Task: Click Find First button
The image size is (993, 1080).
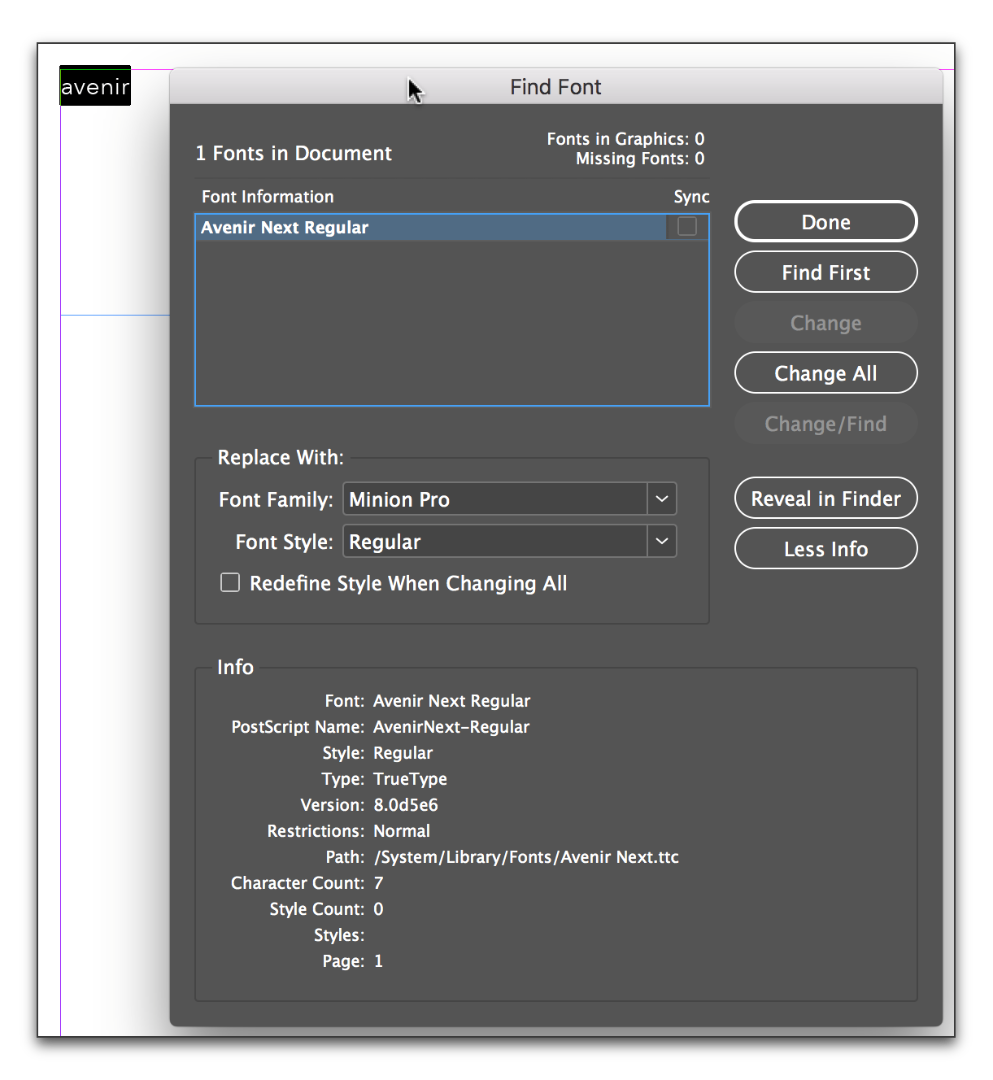Action: tap(826, 272)
